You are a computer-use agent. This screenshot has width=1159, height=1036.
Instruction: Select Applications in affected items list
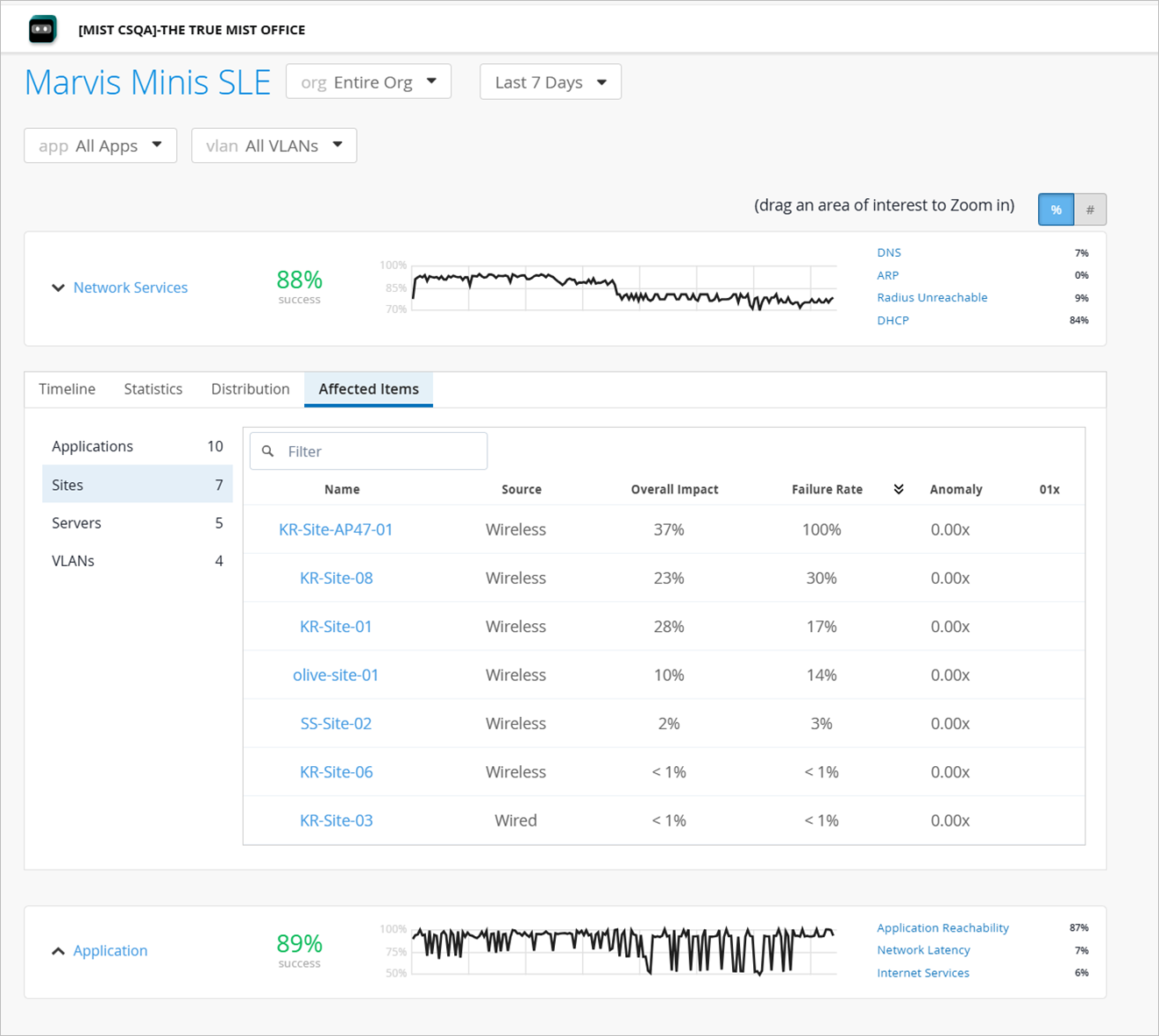coord(138,446)
